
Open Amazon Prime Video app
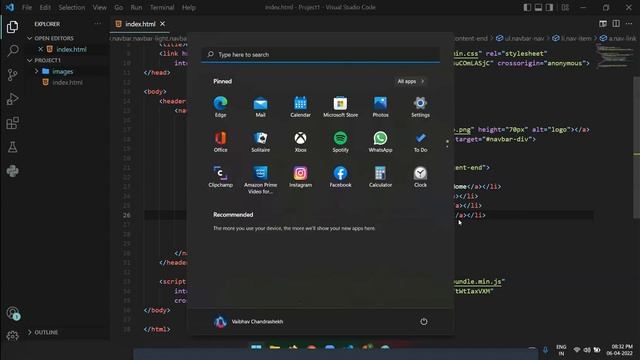tap(260, 180)
